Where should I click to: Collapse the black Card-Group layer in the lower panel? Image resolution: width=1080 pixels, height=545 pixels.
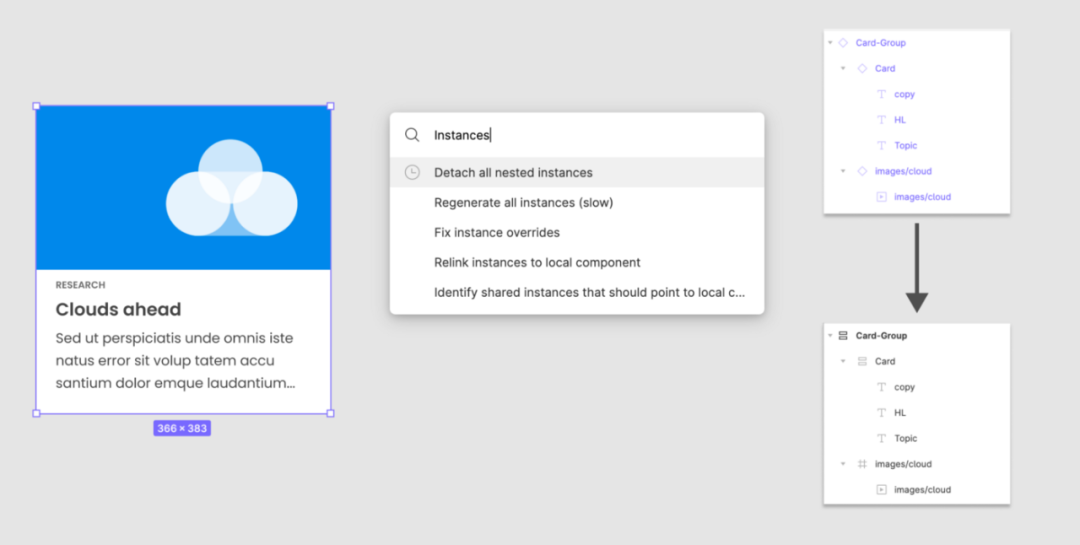(x=830, y=336)
